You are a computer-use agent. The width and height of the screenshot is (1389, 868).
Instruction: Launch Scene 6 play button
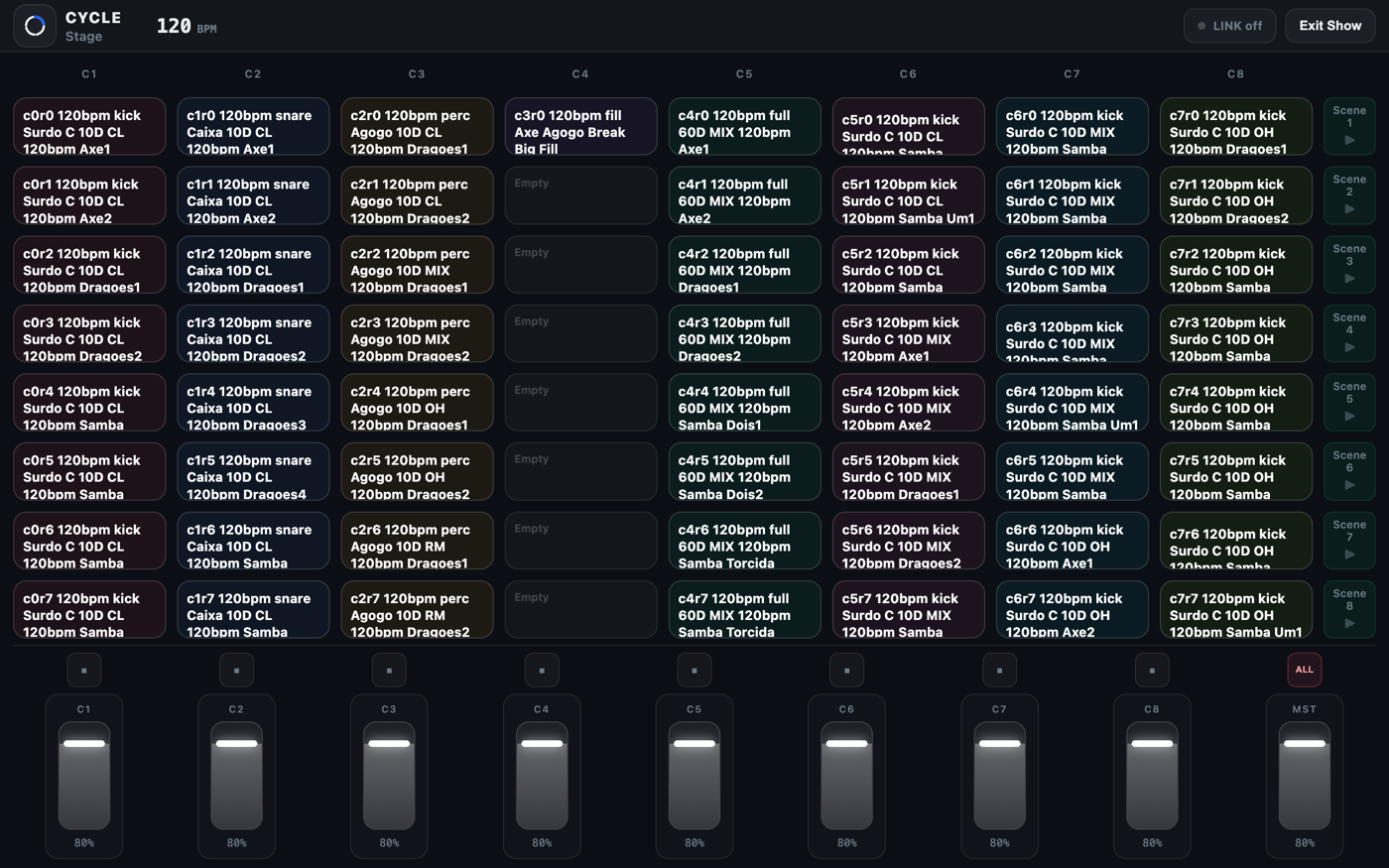(x=1349, y=471)
